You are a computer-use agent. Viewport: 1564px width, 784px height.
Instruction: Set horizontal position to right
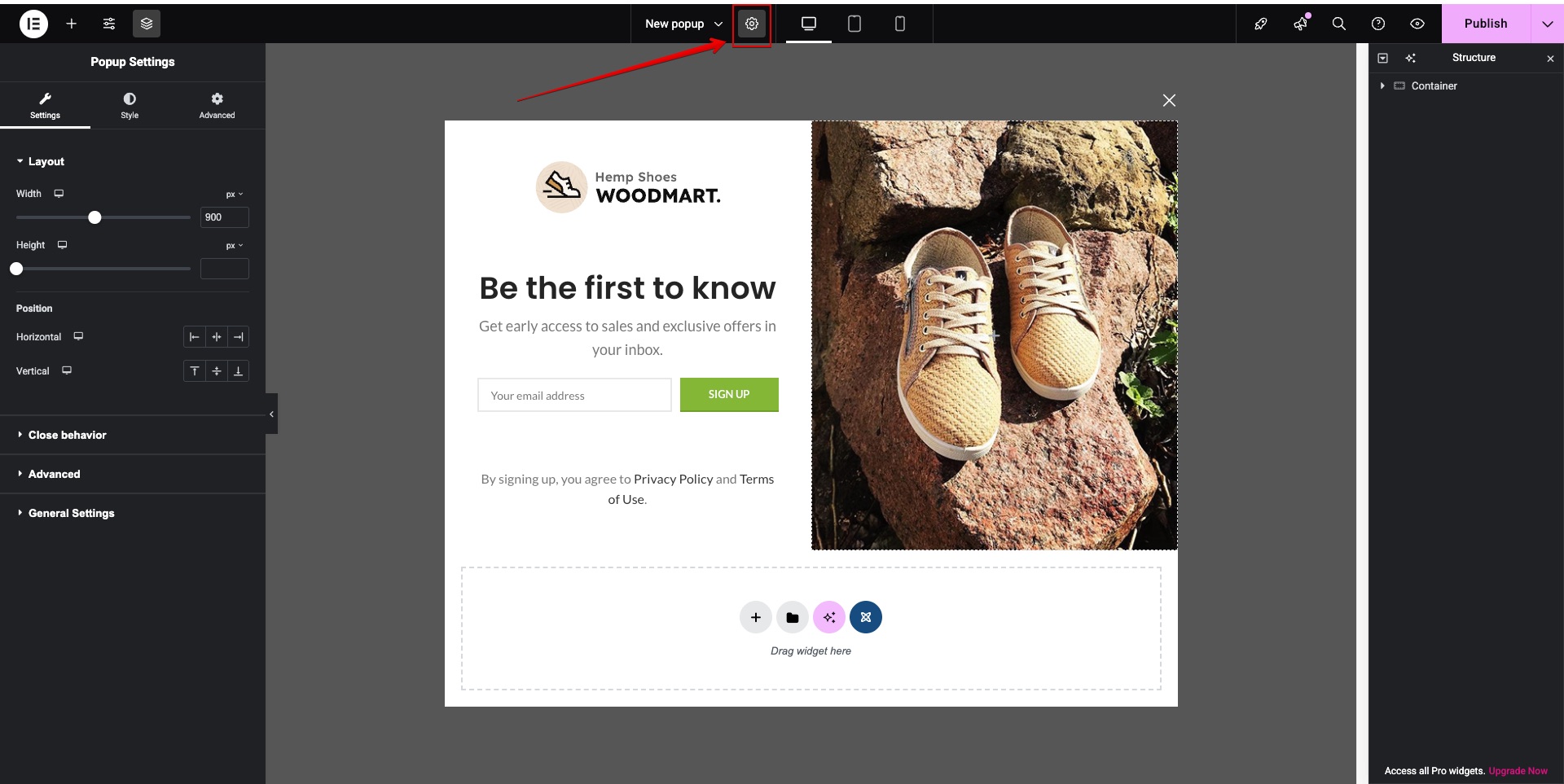click(x=238, y=337)
